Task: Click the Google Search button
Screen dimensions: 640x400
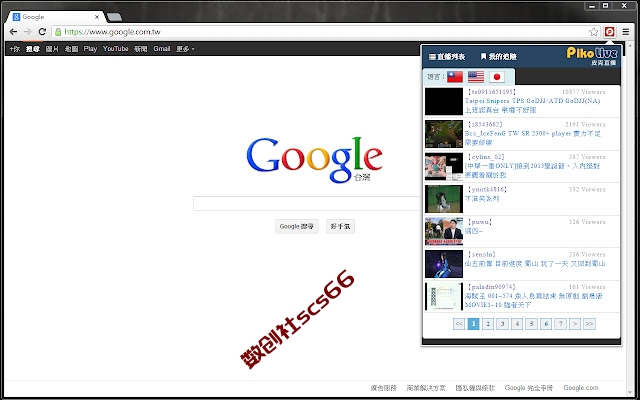Action: point(297,226)
